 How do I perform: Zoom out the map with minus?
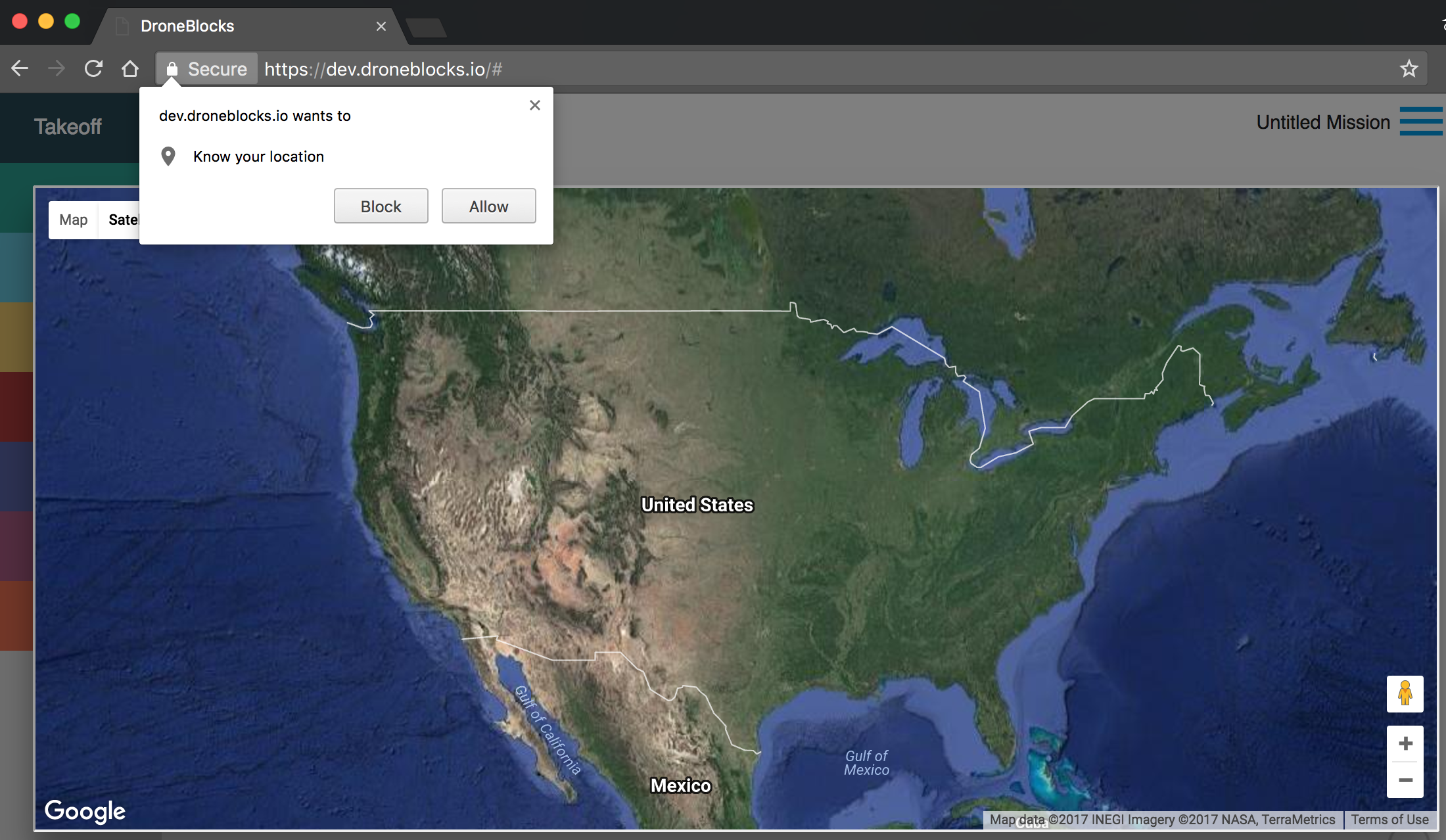(x=1405, y=780)
